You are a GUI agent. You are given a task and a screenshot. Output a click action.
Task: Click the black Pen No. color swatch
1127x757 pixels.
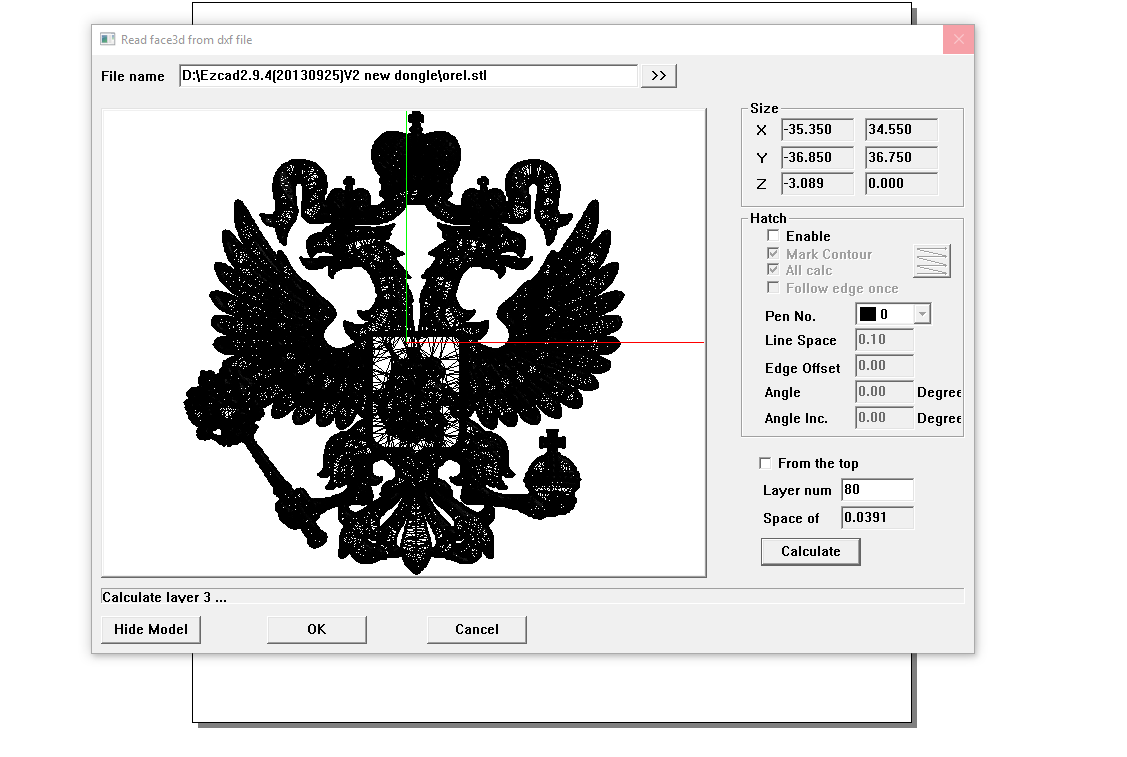[867, 314]
